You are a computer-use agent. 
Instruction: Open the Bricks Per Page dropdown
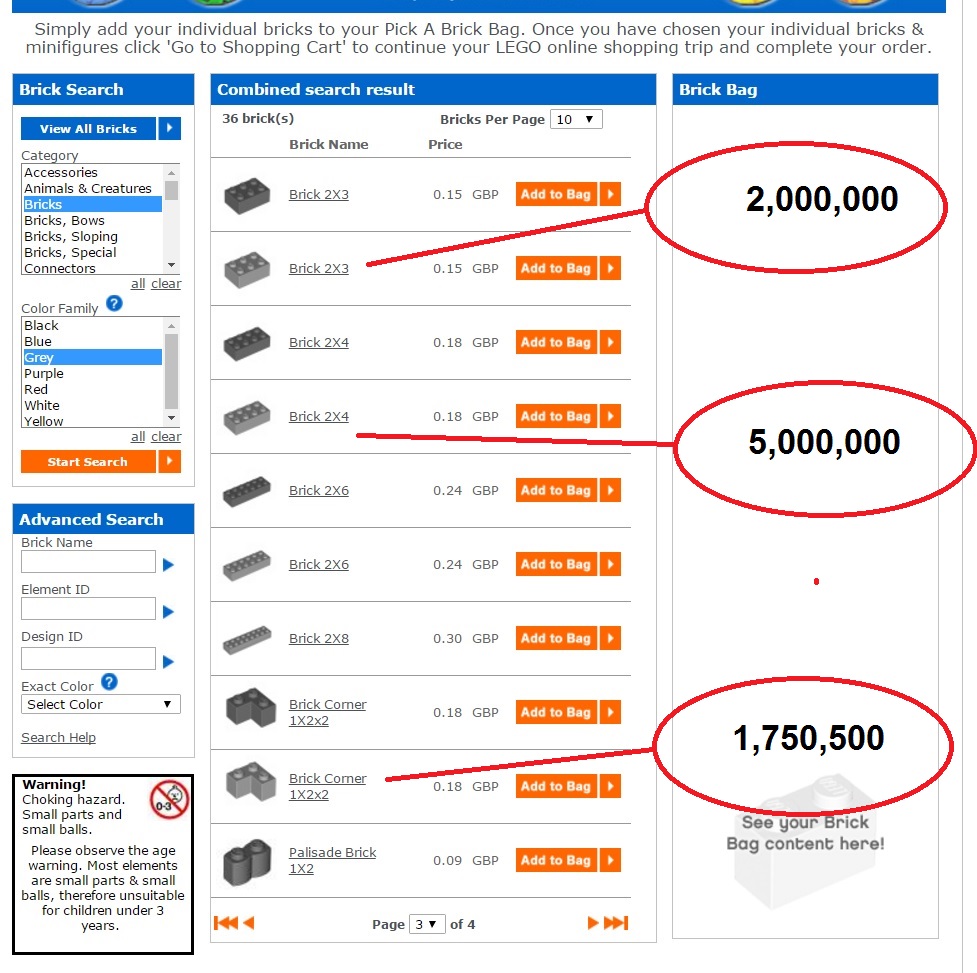pos(576,119)
